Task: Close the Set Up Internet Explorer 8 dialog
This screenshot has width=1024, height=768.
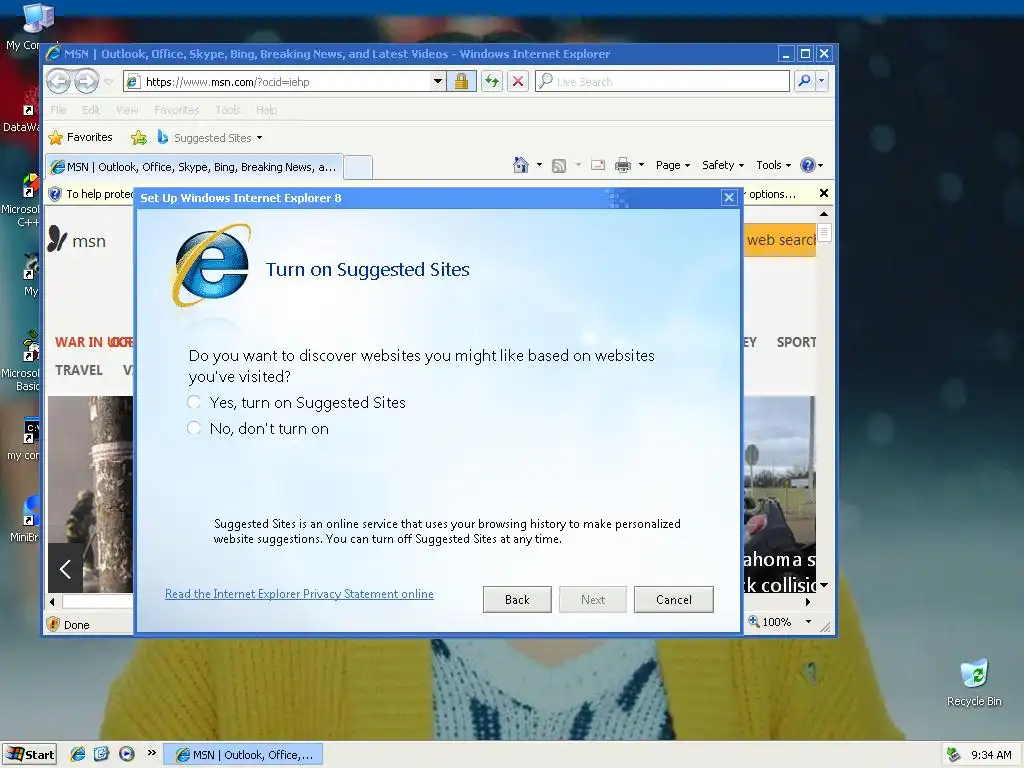Action: 729,197
